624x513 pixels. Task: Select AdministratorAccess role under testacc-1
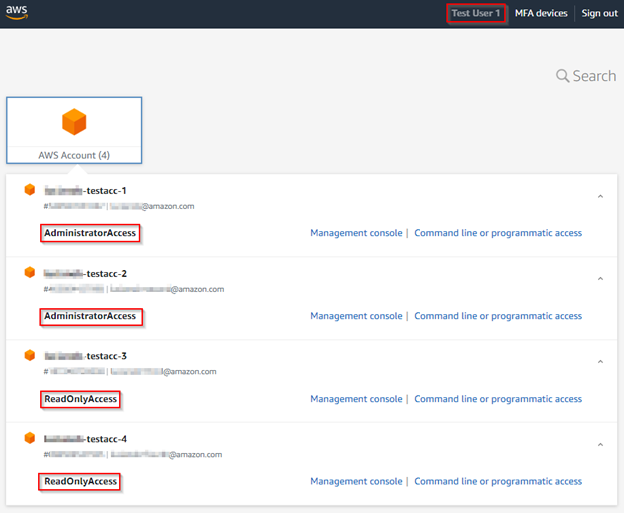tap(90, 233)
